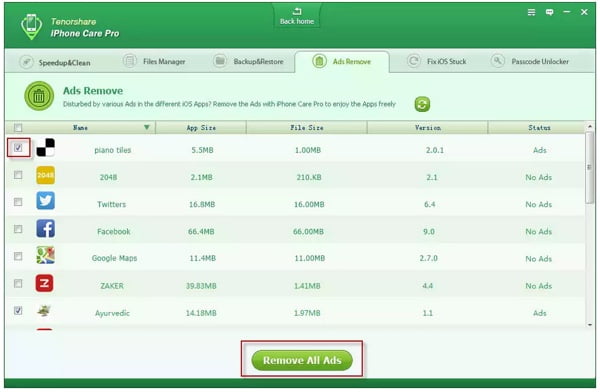Click the green refresh icon
Image resolution: width=600 pixels, height=392 pixels.
422,104
